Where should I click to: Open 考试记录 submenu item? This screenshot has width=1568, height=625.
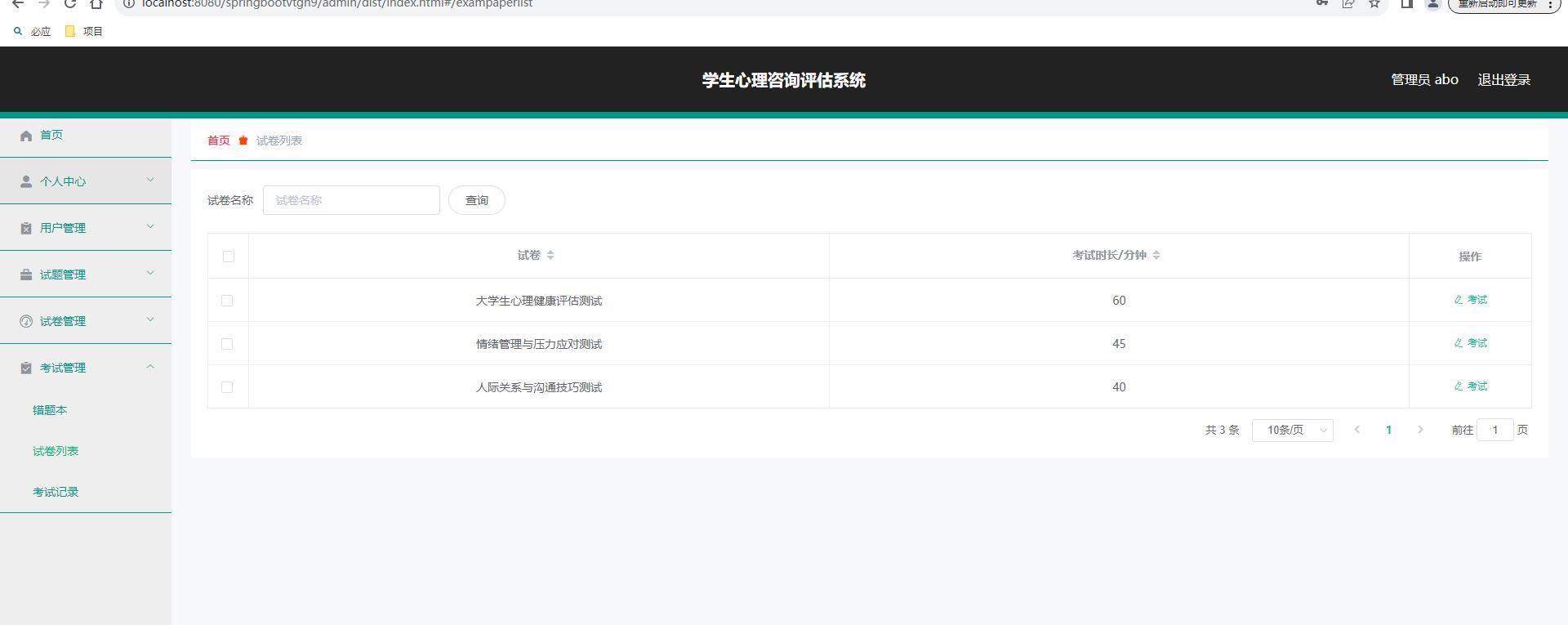[56, 492]
